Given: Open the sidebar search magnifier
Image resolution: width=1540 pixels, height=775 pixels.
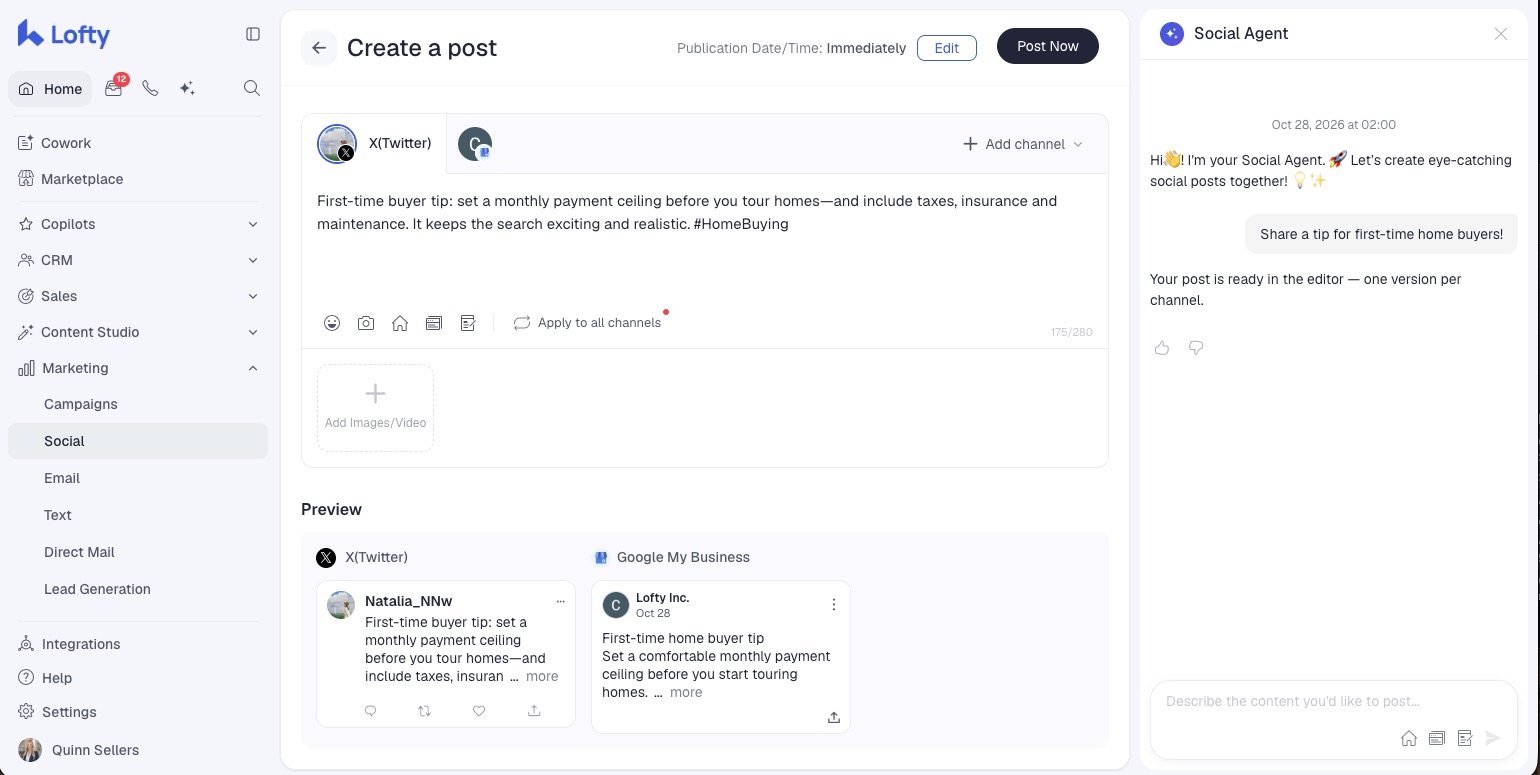Looking at the screenshot, I should 252,88.
